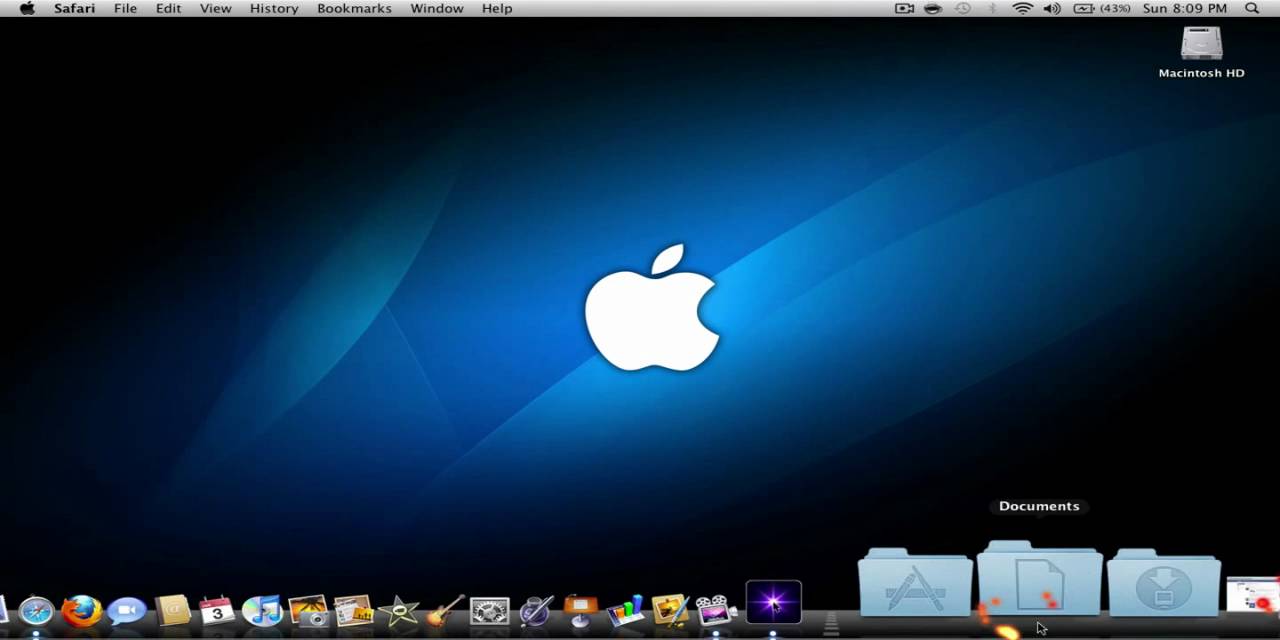This screenshot has width=1280, height=640.
Task: Open the photo-with-paintbrush app icon
Action: coord(671,610)
